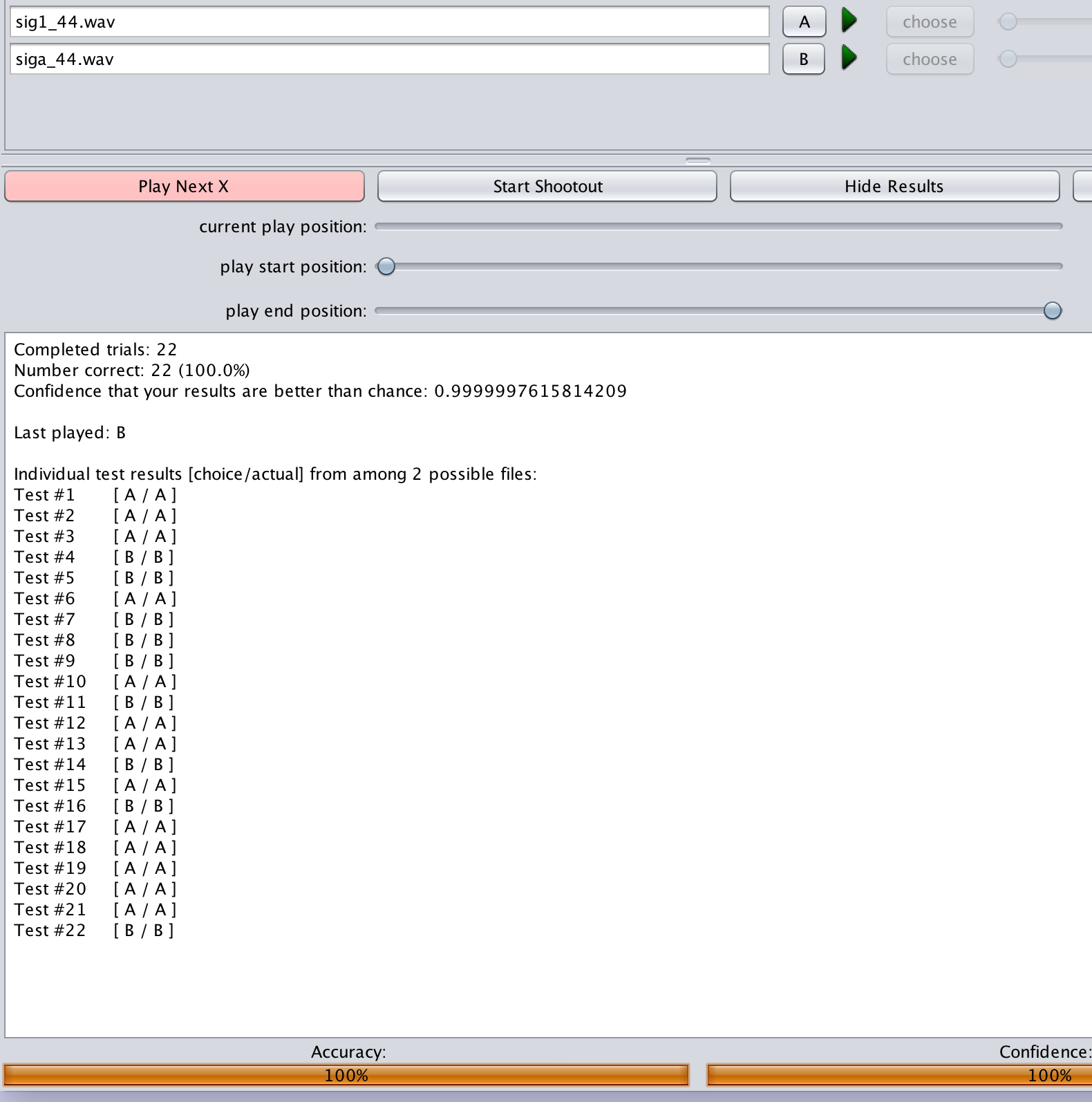Select the Test #5 result row
The height and width of the screenshot is (1102, 1092).
(94, 577)
